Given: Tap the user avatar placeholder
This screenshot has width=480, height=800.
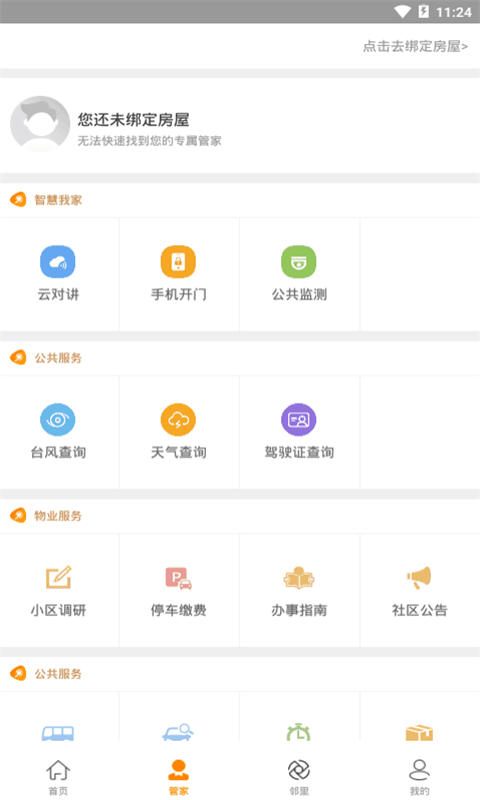Looking at the screenshot, I should [40, 124].
